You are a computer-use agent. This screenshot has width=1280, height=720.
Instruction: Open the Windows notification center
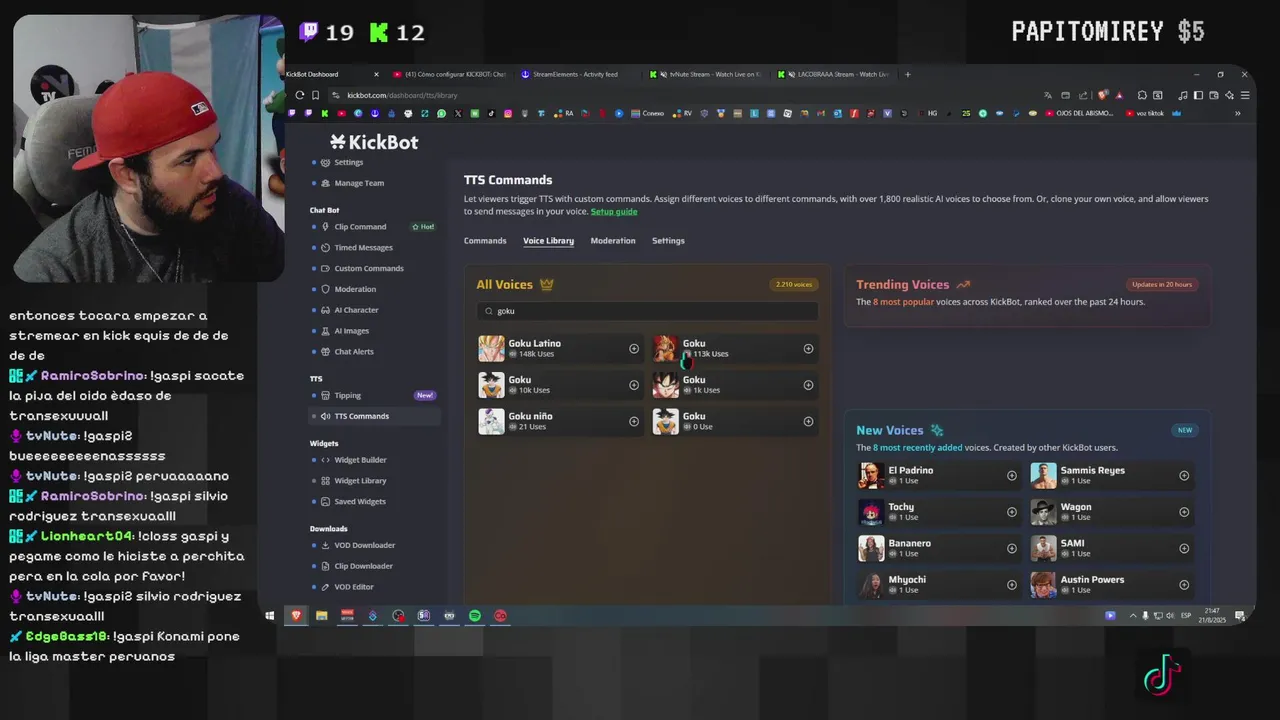(x=1240, y=615)
